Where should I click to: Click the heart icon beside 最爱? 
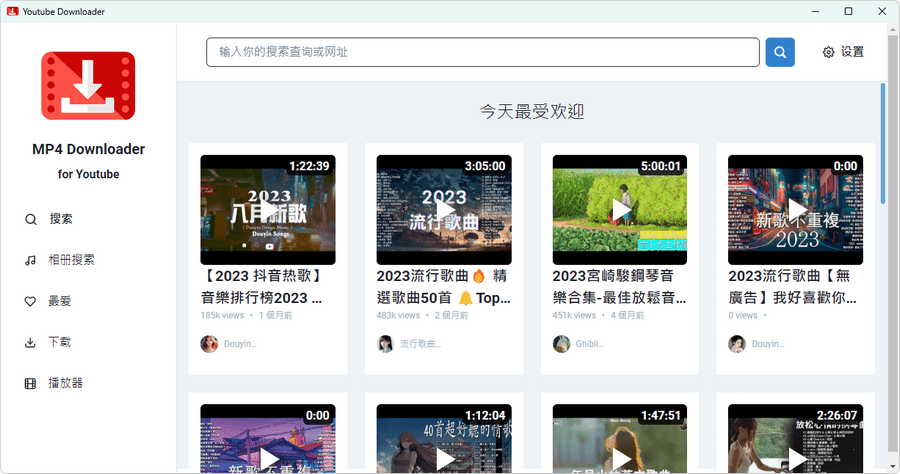(30, 301)
